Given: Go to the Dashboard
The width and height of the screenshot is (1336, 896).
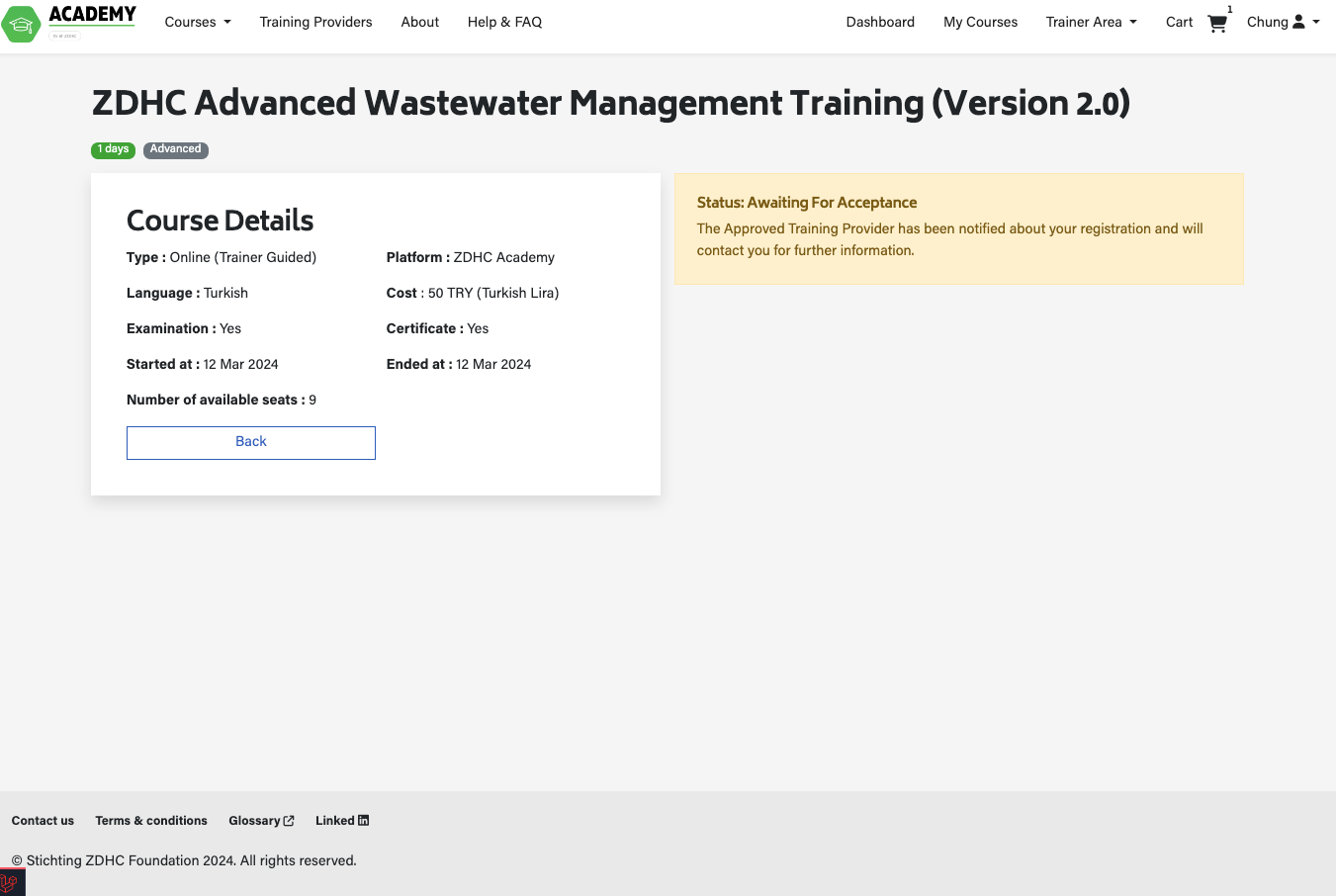Looking at the screenshot, I should [x=880, y=22].
